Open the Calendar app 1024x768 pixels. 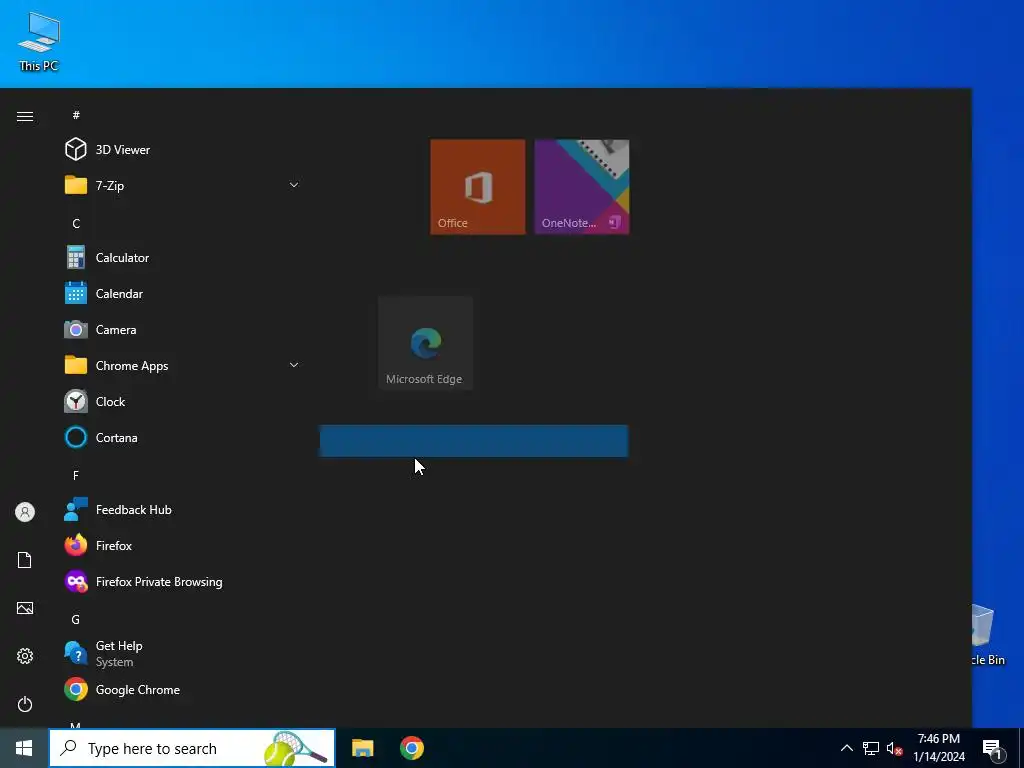point(182,293)
